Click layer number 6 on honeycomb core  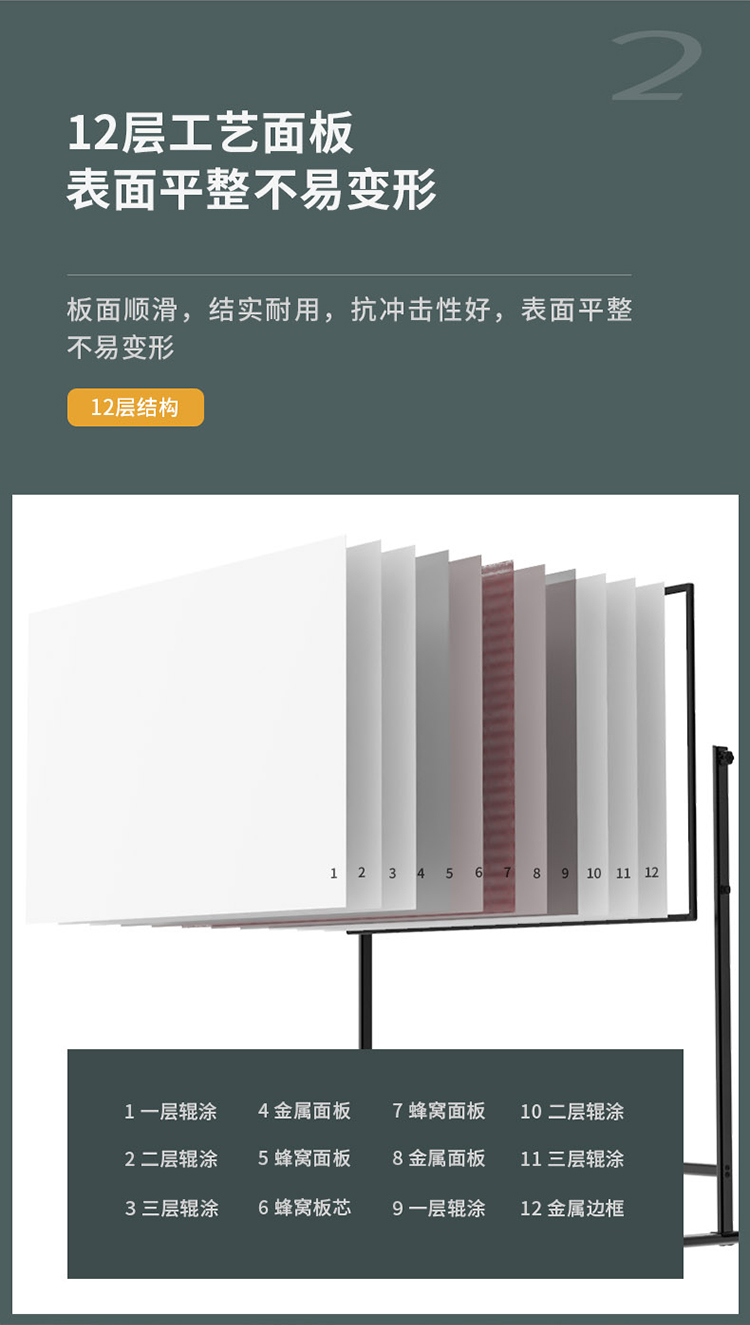coord(478,873)
